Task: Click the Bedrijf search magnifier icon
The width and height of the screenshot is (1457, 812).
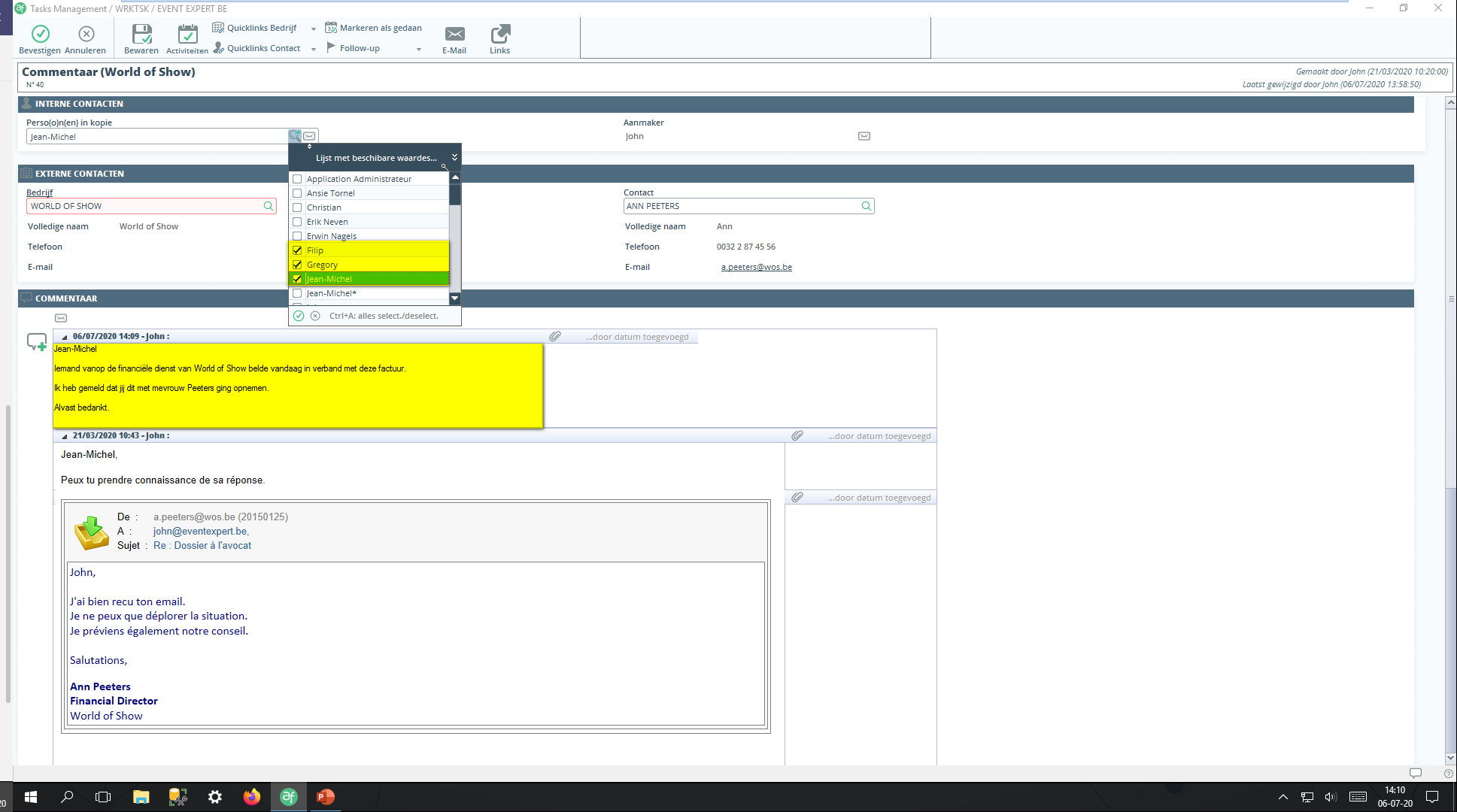Action: pyautogui.click(x=268, y=206)
